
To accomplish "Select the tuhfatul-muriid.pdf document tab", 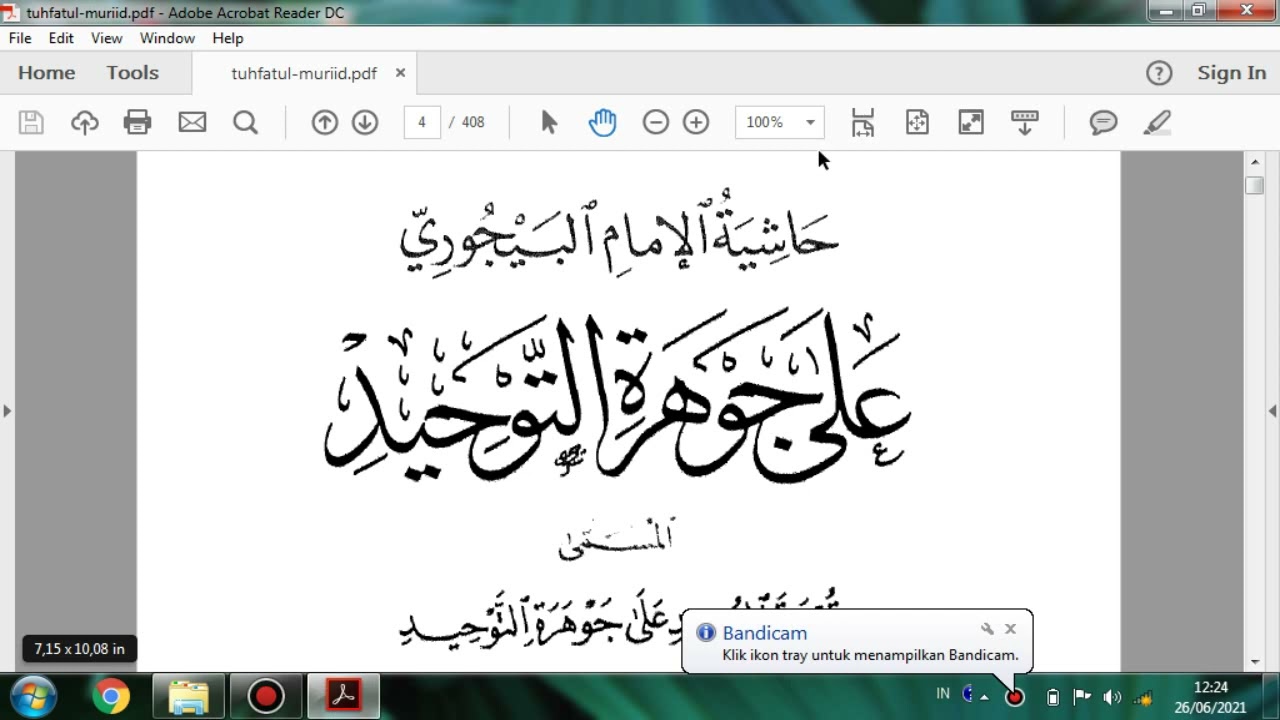I will (x=304, y=73).
